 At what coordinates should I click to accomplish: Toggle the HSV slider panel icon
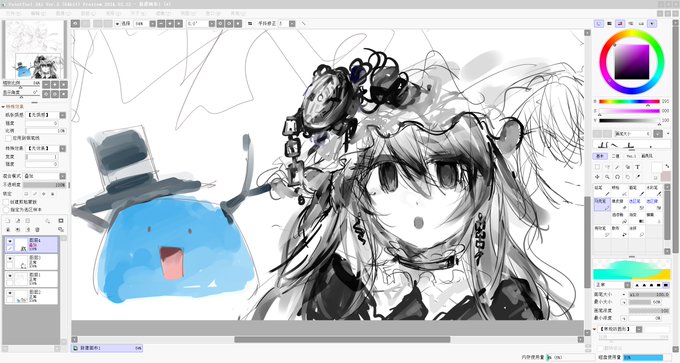coord(620,23)
